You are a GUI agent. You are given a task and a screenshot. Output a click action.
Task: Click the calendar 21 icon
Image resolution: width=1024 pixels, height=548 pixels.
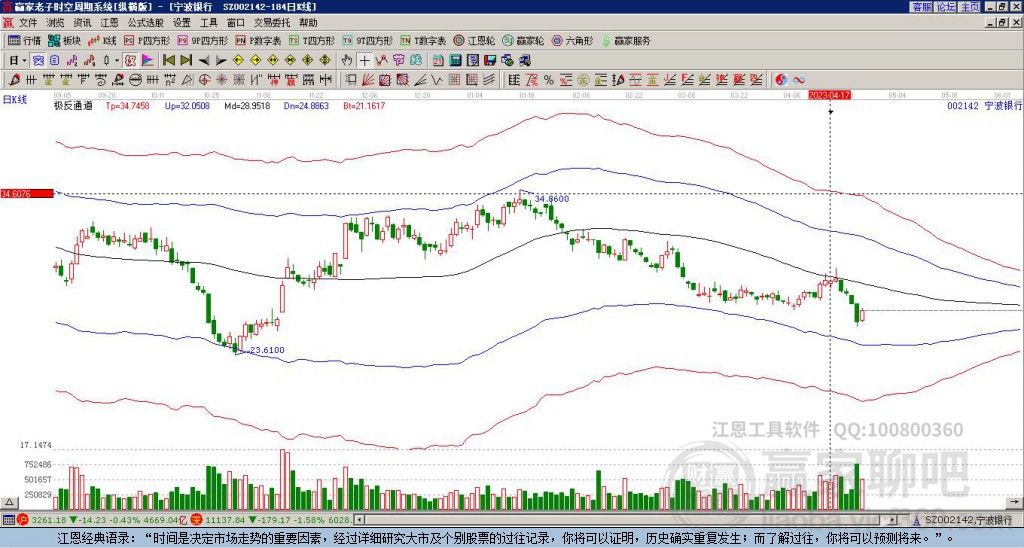point(438,61)
